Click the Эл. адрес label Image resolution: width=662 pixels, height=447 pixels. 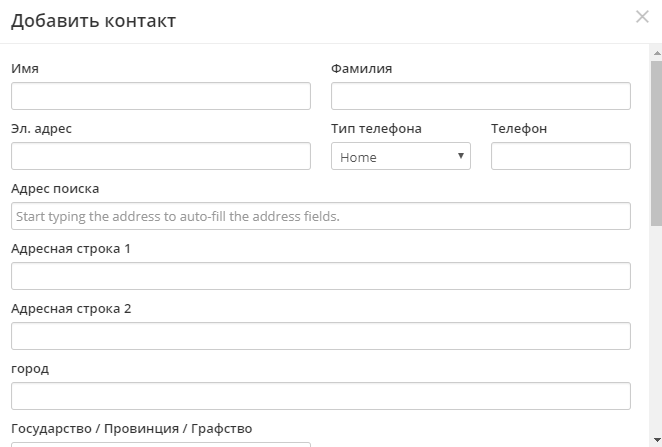[x=41, y=129]
